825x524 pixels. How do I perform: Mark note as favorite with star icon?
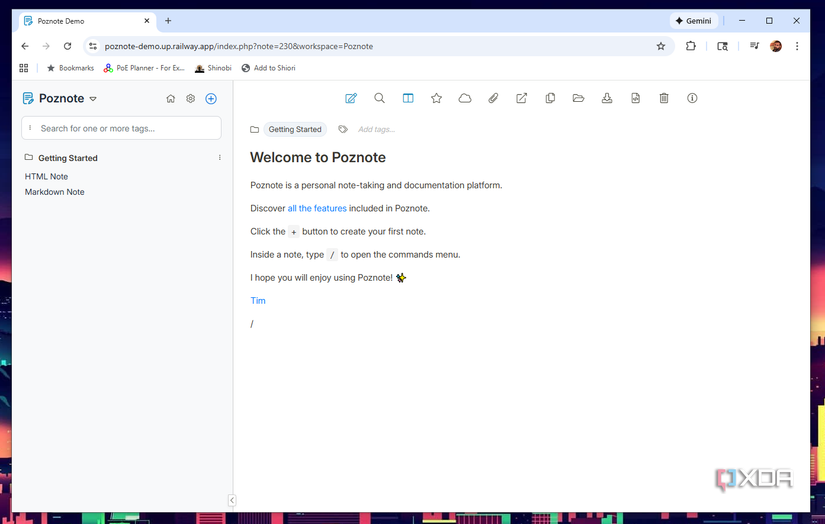[436, 98]
